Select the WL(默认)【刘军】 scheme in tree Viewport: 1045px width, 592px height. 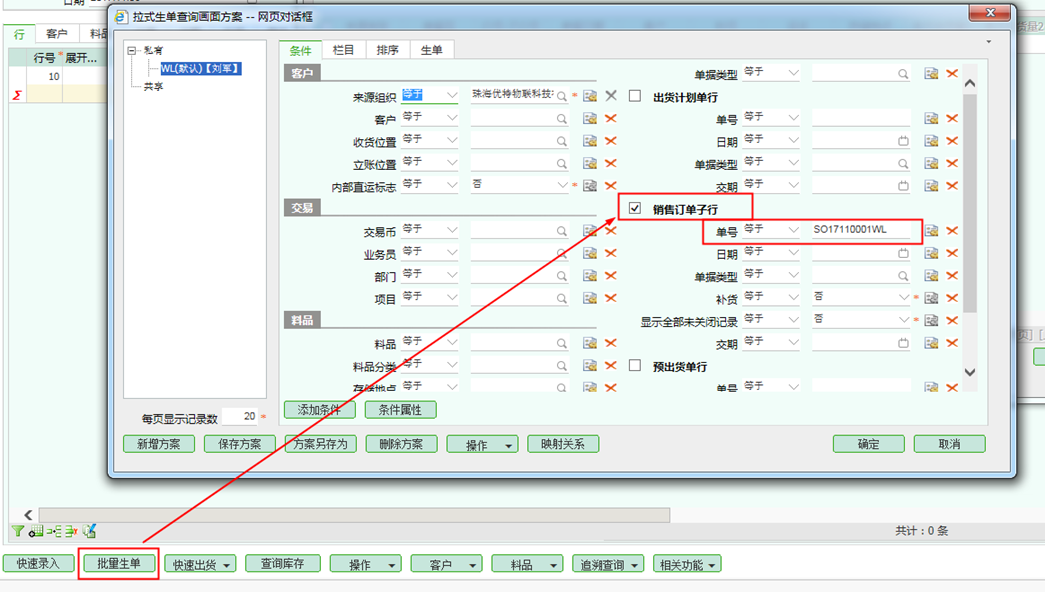pyautogui.click(x=200, y=69)
